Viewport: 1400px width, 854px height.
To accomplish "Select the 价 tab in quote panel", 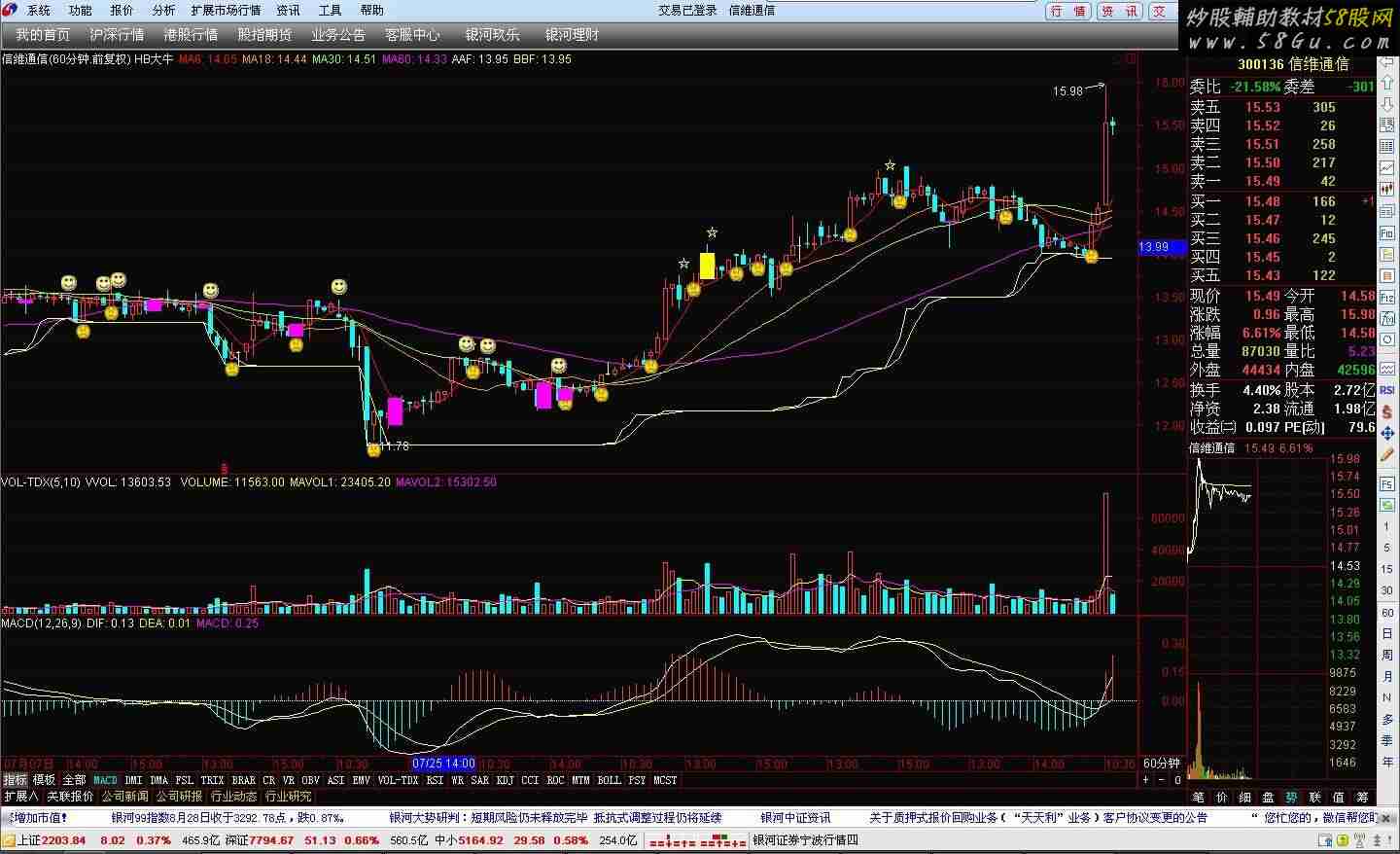I will click(1221, 798).
